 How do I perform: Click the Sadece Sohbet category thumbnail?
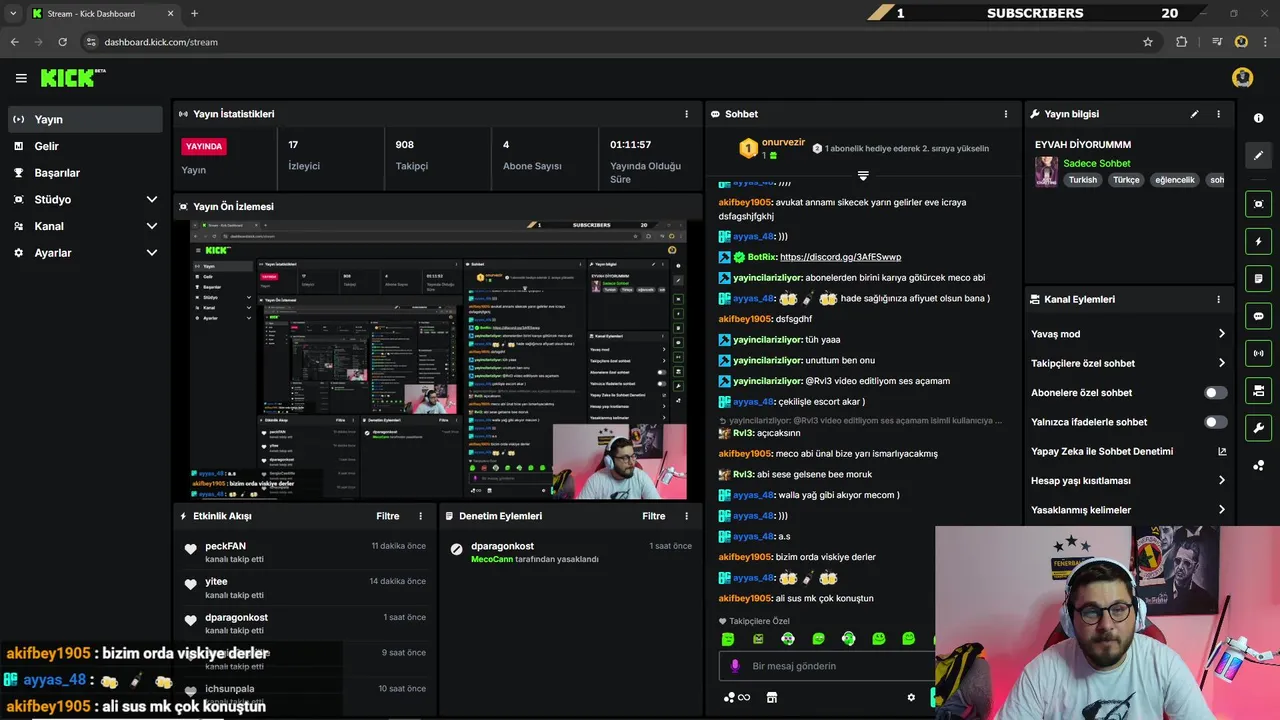pyautogui.click(x=1046, y=171)
